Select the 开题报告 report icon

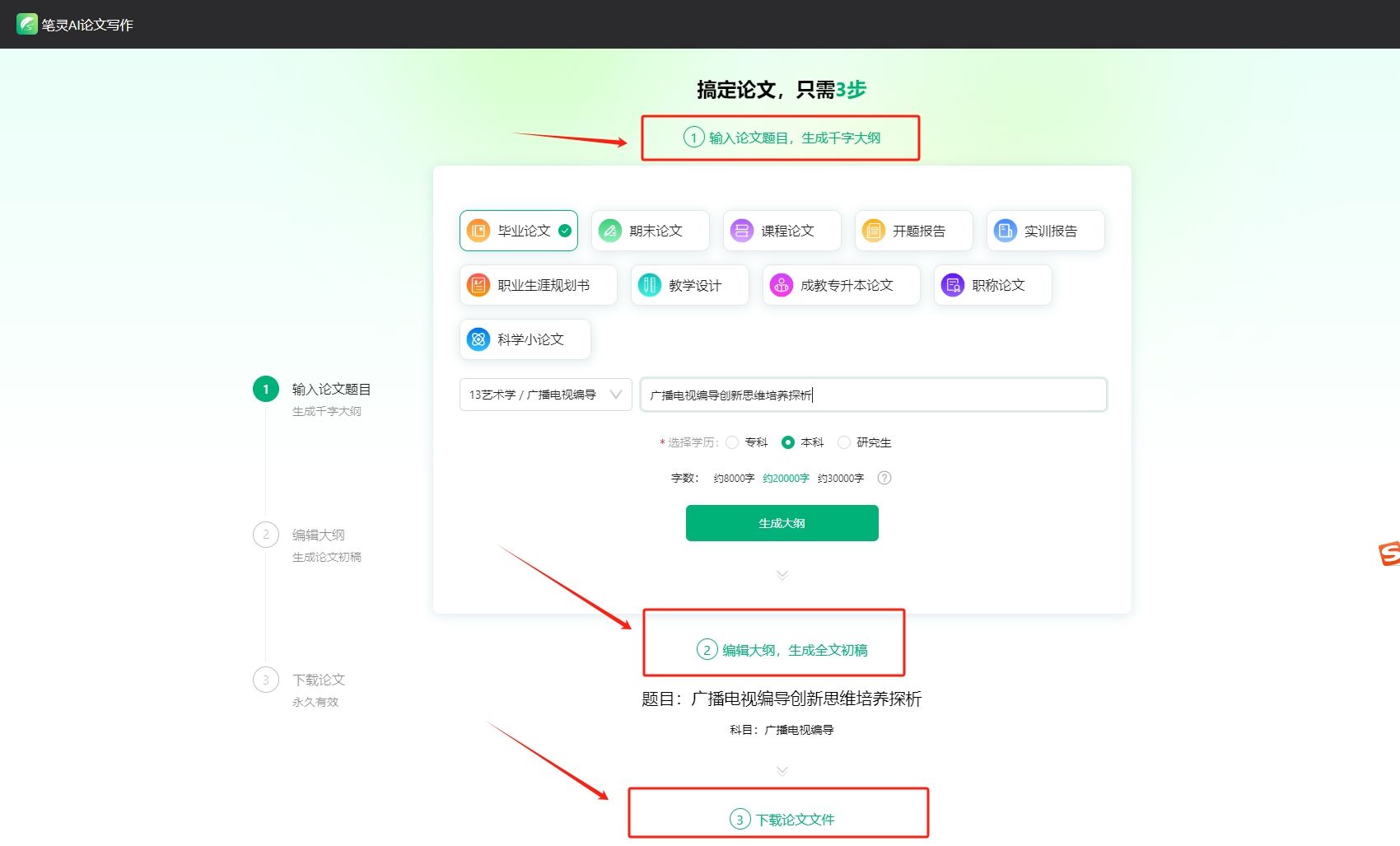[x=873, y=231]
